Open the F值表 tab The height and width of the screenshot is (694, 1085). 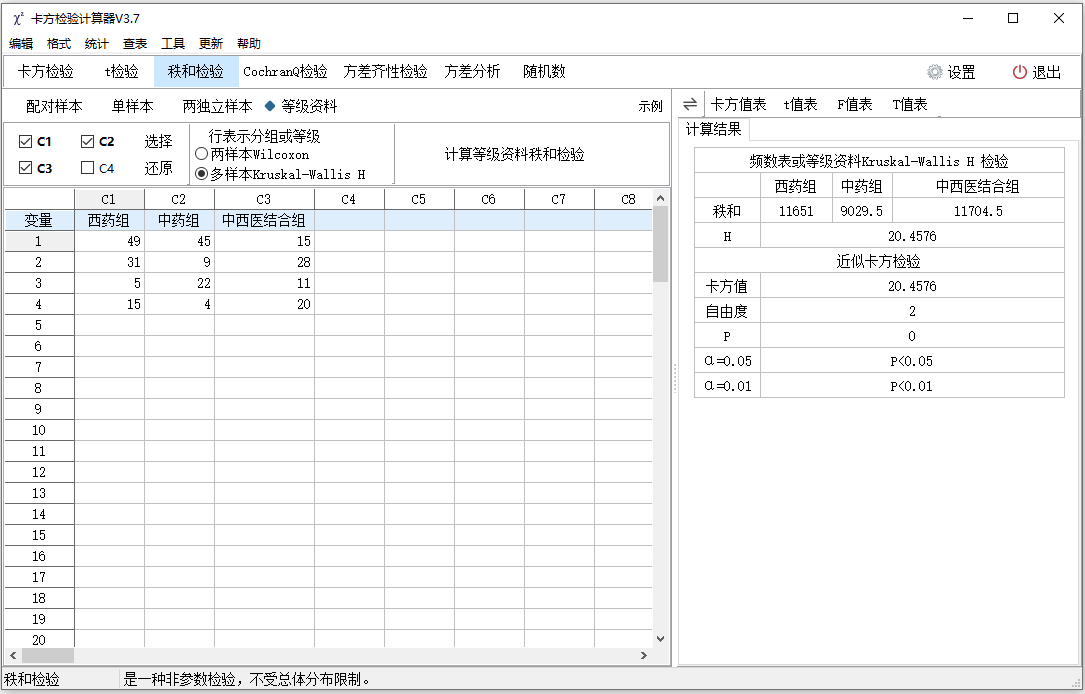(855, 104)
